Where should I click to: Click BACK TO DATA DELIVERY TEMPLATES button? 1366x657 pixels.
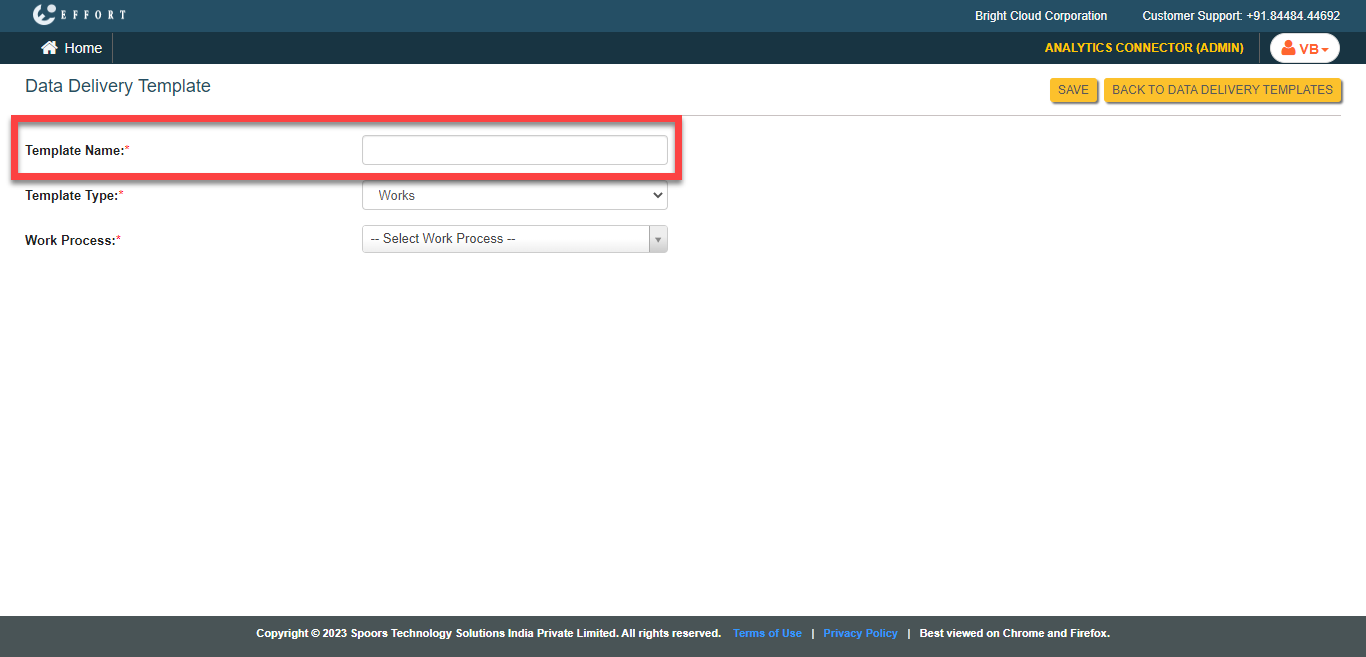(1222, 90)
